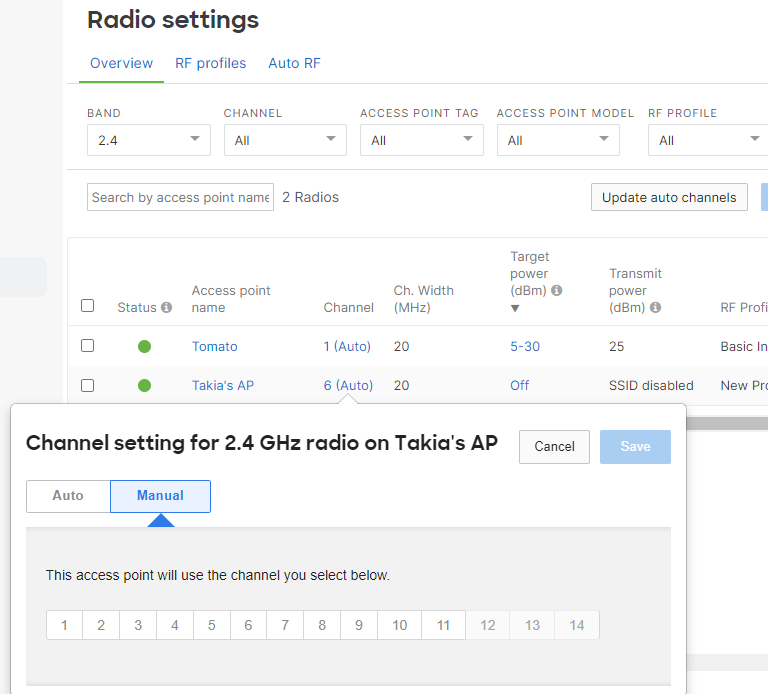Screen dimensions: 768x694
Task: Select manual channel 5
Action: pos(212,625)
